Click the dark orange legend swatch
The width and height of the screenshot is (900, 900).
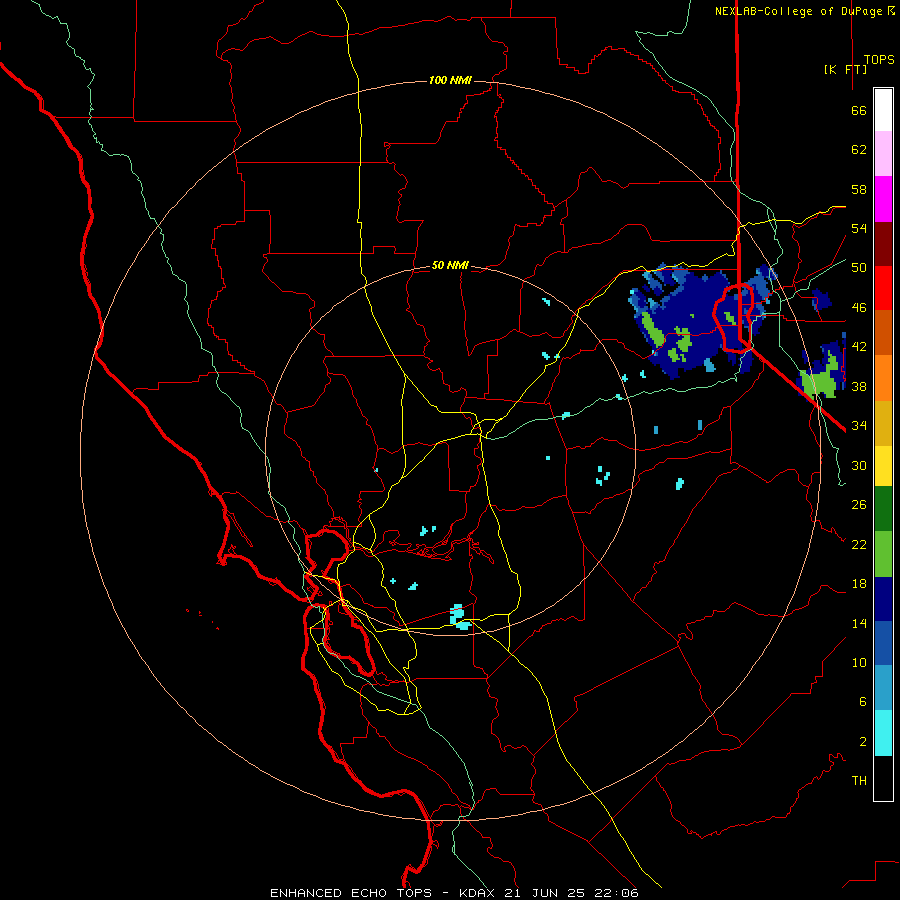click(883, 333)
